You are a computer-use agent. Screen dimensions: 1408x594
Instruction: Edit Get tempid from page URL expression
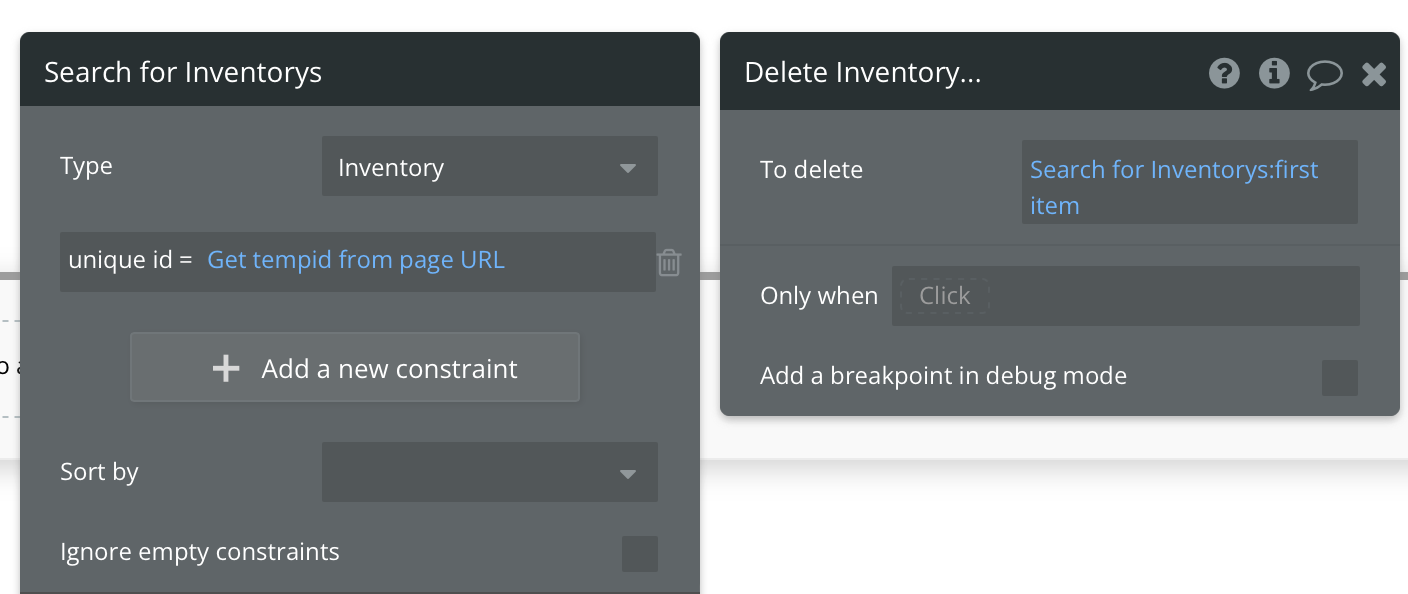tap(356, 260)
